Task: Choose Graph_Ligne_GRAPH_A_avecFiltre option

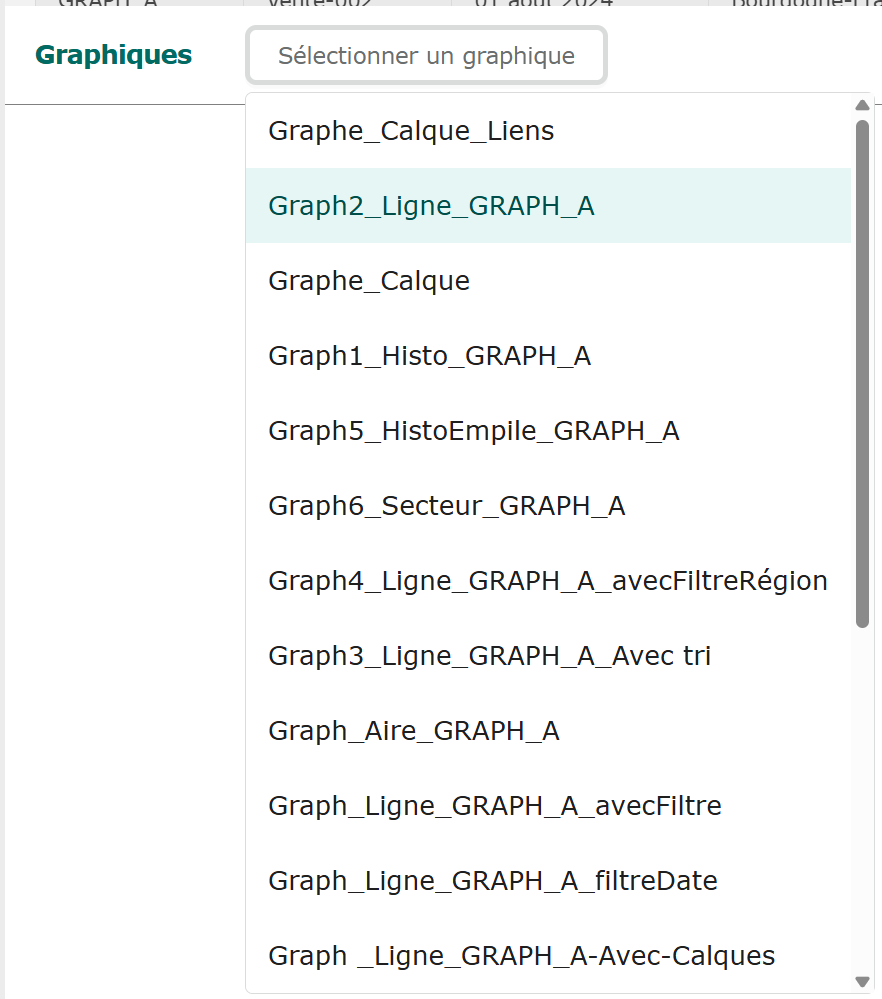Action: pos(494,806)
